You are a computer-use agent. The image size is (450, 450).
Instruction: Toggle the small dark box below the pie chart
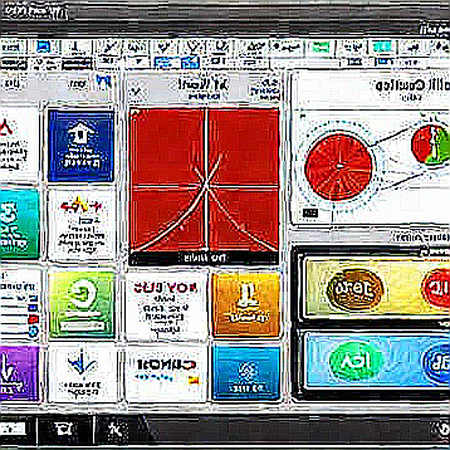click(310, 213)
